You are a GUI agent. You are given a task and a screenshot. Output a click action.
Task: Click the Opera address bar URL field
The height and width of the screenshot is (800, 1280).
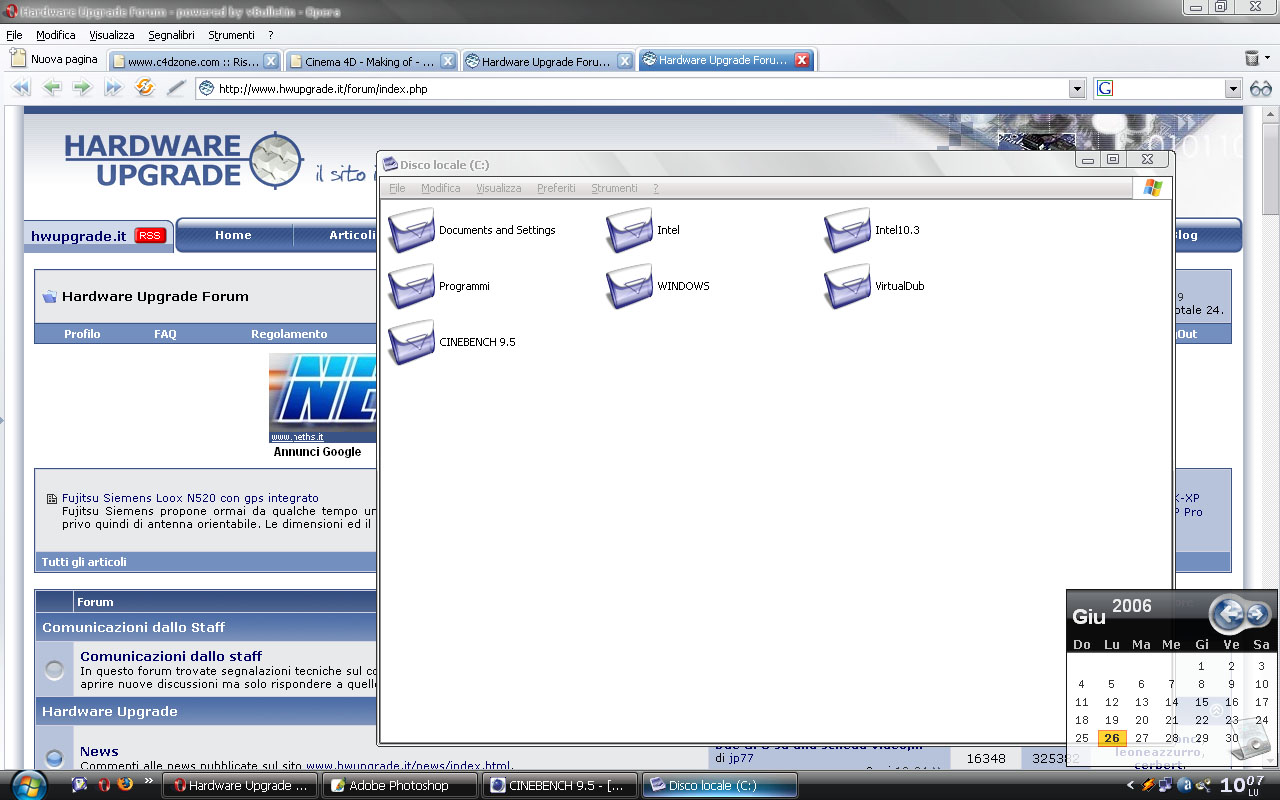coord(640,89)
